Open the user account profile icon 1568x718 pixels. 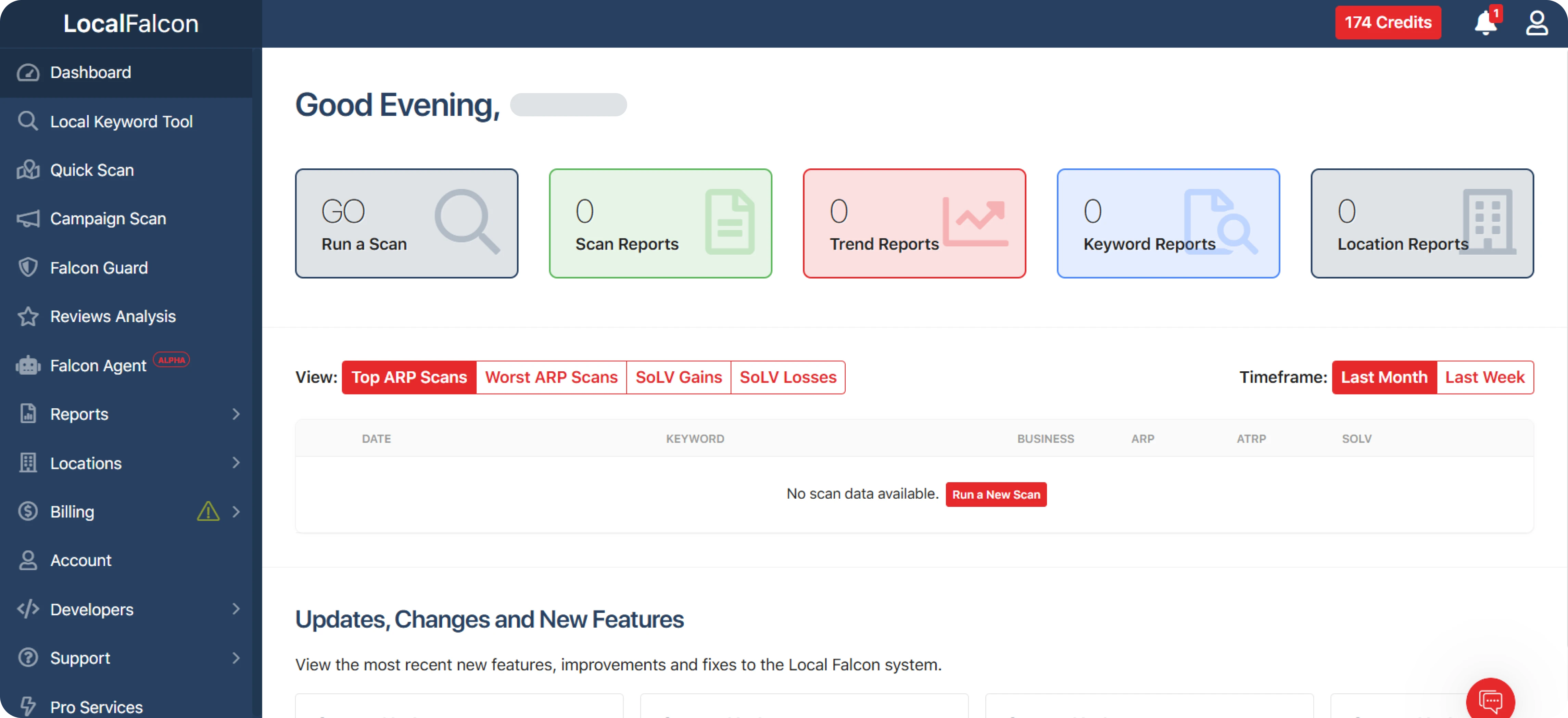[1538, 23]
